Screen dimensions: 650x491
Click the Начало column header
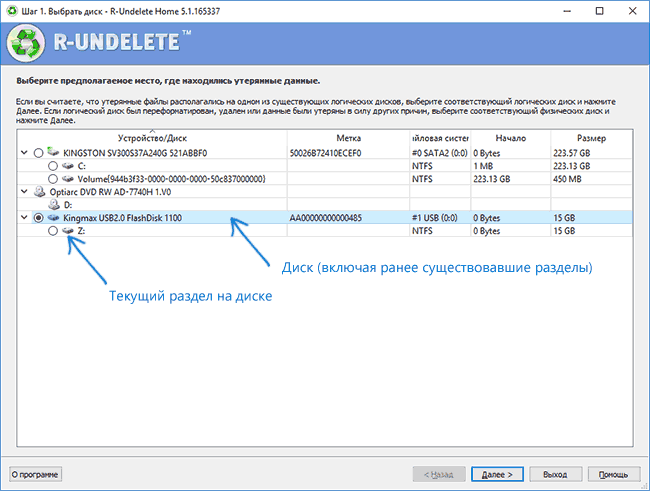510,138
